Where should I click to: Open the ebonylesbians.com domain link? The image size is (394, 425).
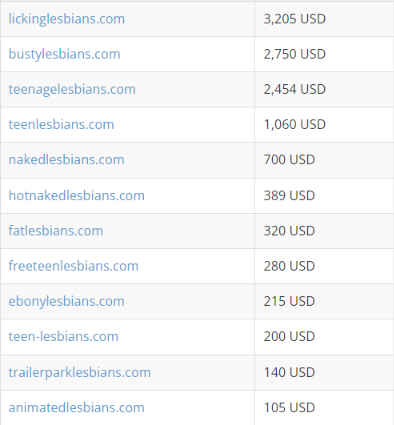tap(67, 301)
